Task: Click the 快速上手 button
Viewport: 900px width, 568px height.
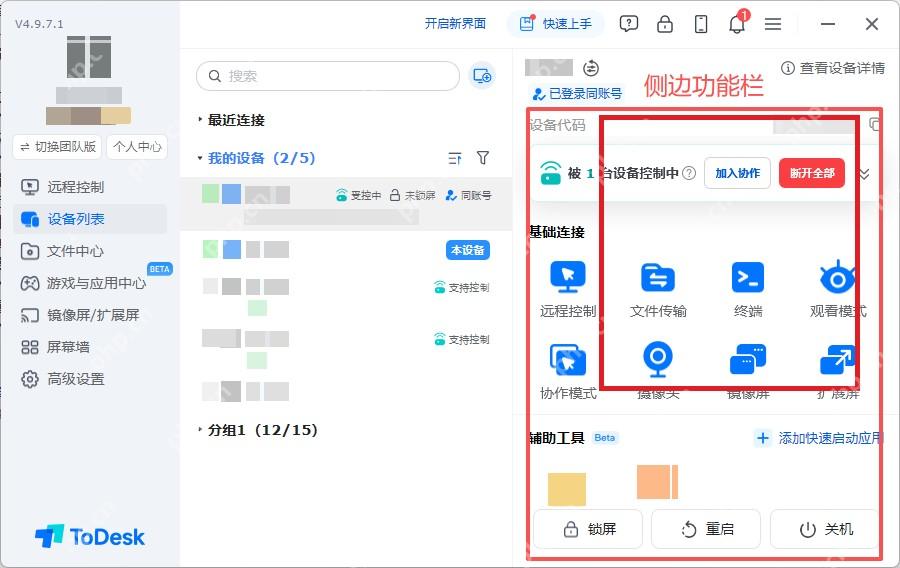Action: point(555,24)
